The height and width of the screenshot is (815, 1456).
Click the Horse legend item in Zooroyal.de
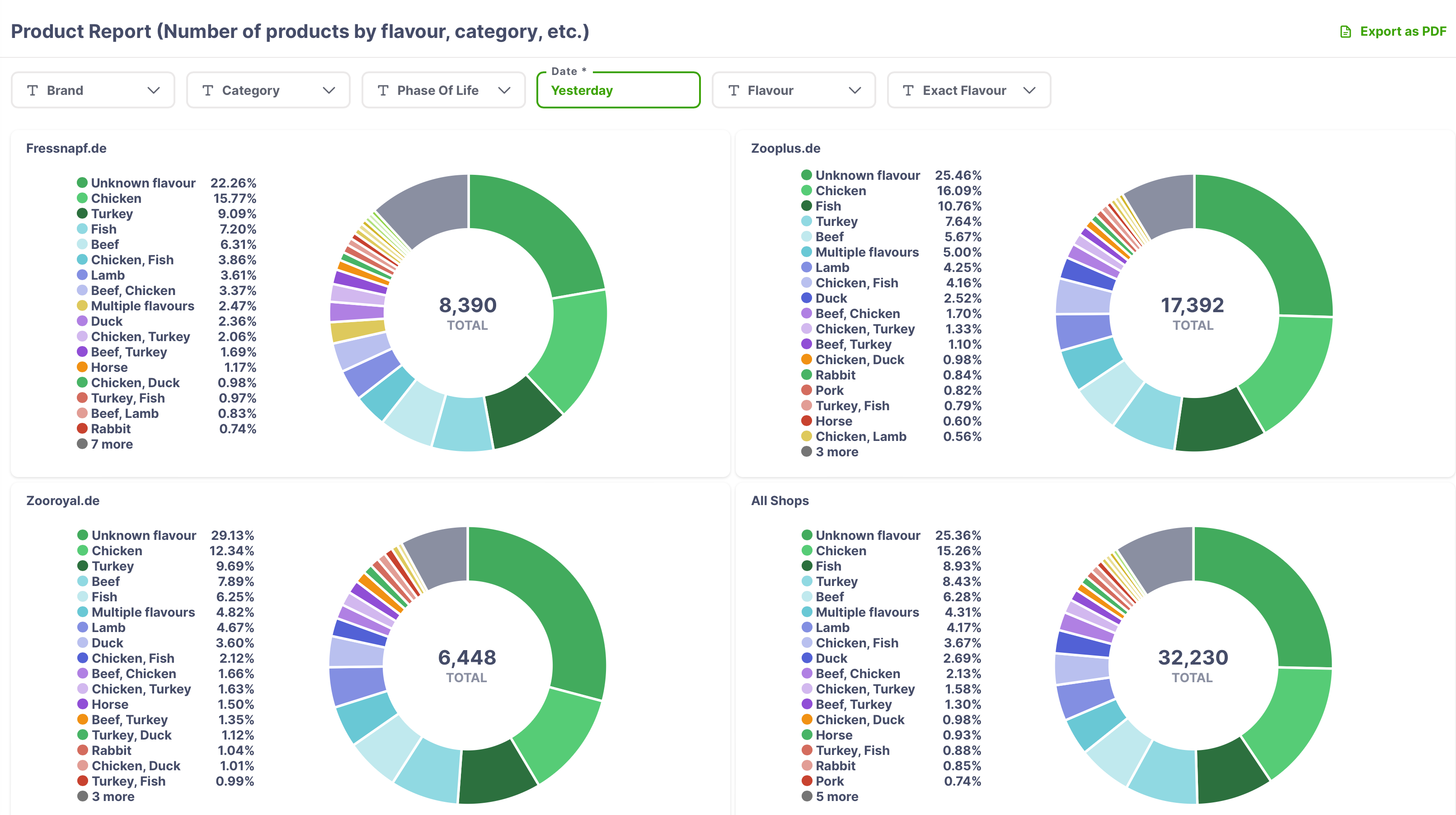tap(110, 705)
